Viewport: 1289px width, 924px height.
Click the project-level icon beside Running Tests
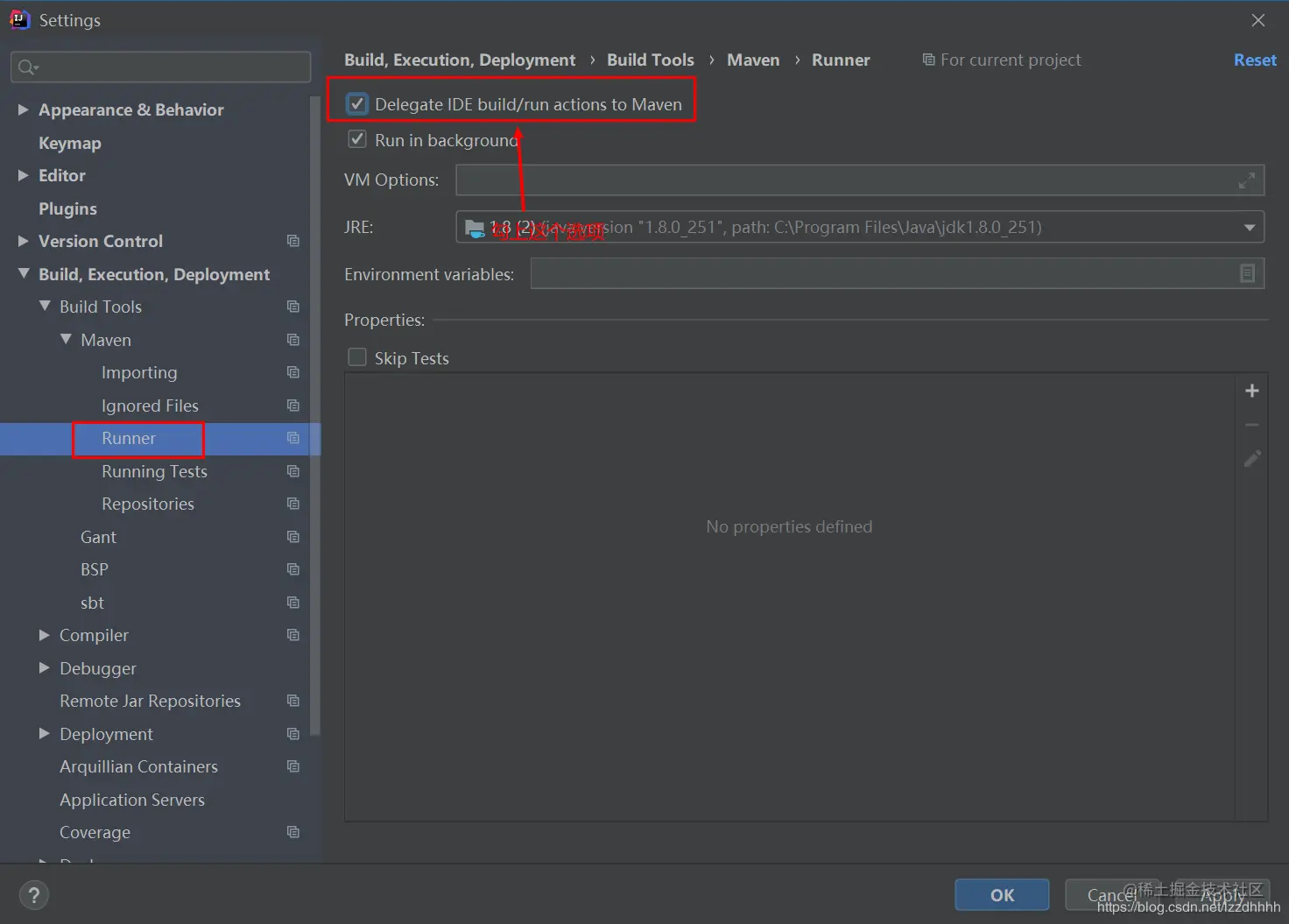tap(293, 471)
